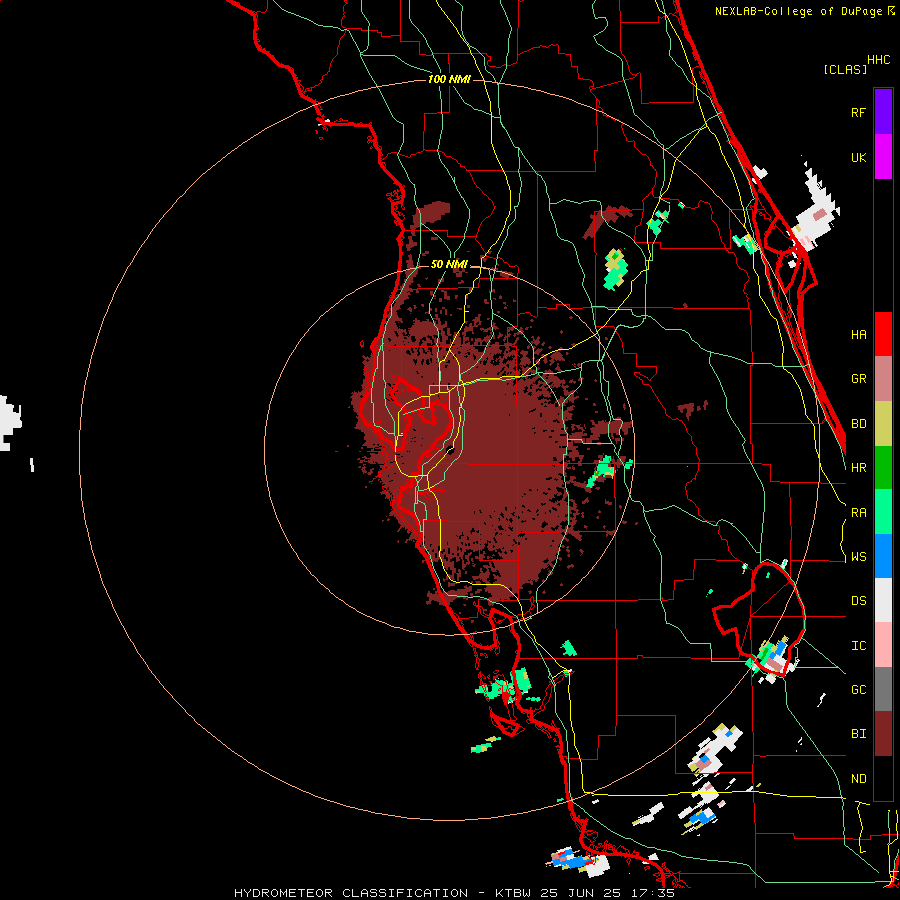Pick the WS blue legend swatch
Viewport: 900px width, 900px height.
[x=883, y=556]
